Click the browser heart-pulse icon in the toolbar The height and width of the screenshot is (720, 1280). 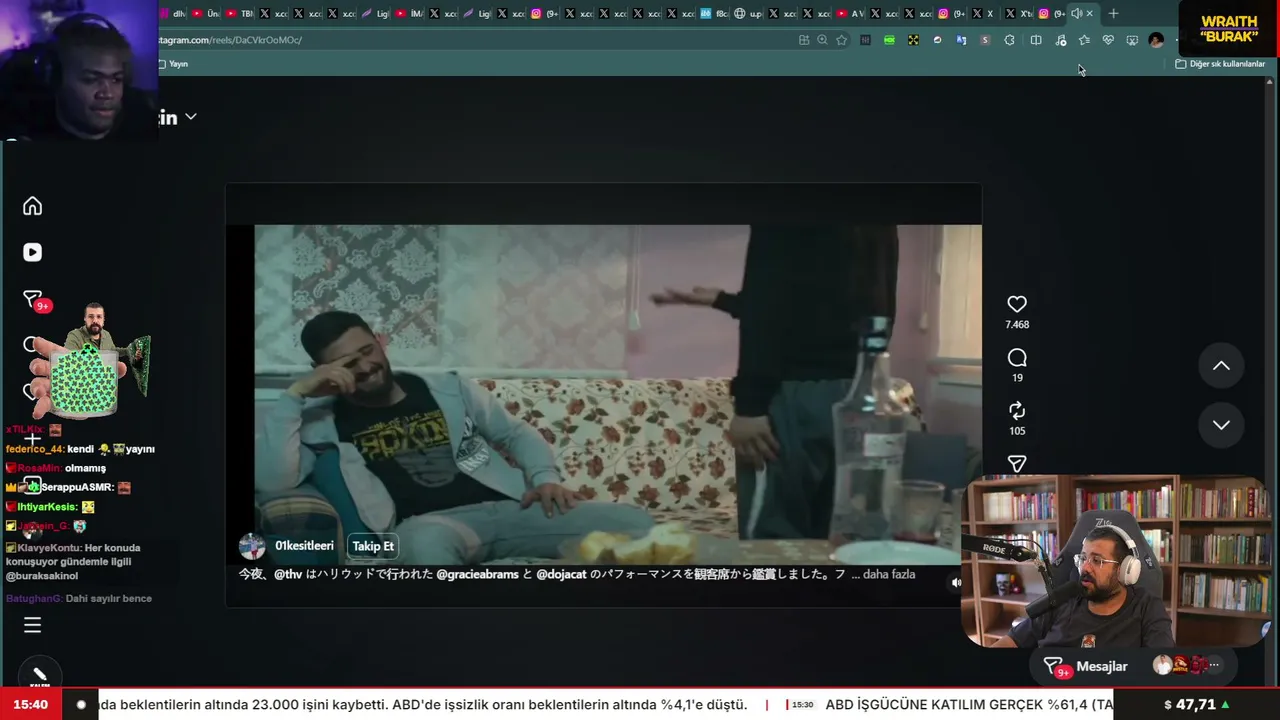coord(1108,40)
